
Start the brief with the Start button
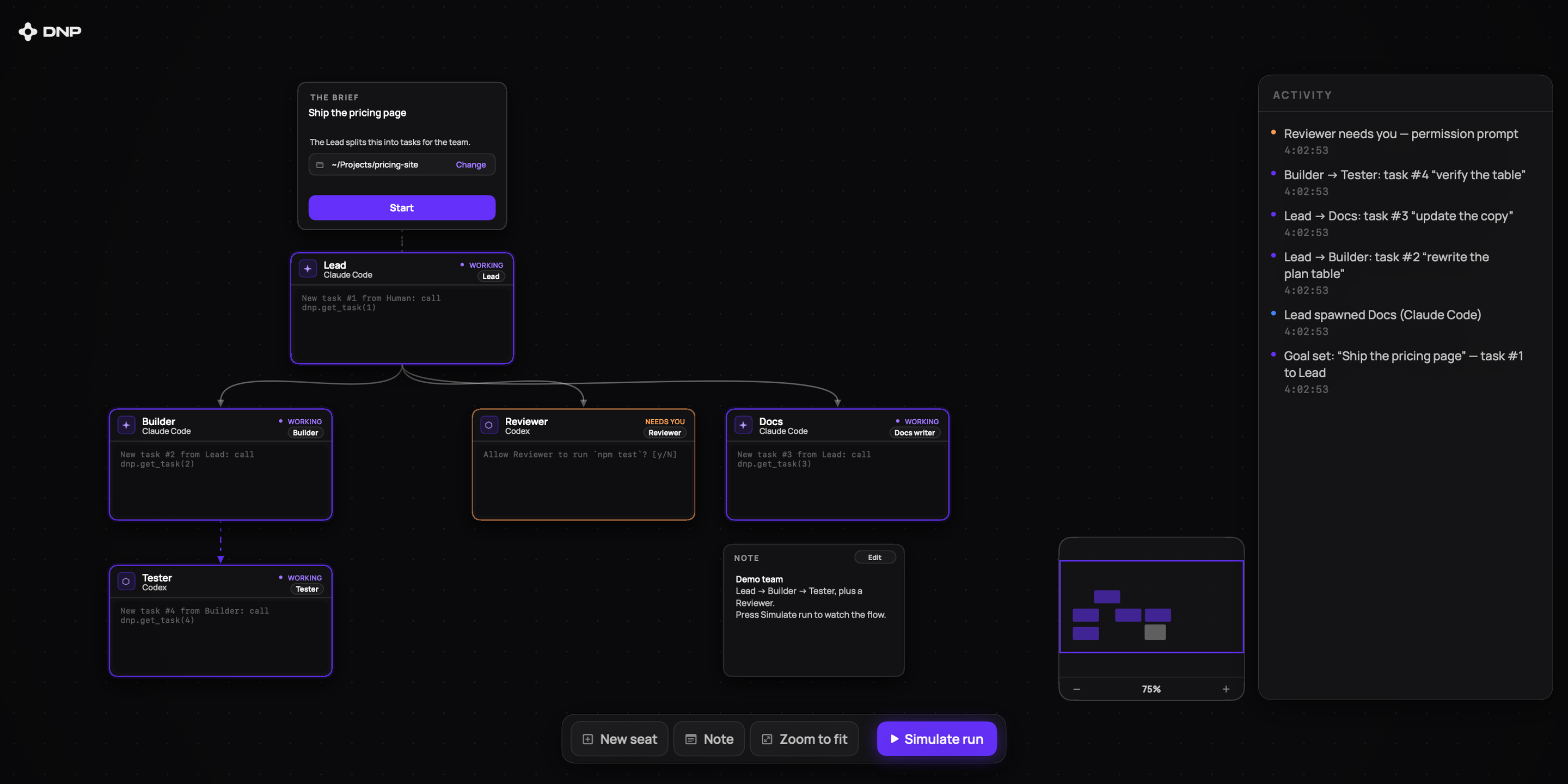(402, 207)
